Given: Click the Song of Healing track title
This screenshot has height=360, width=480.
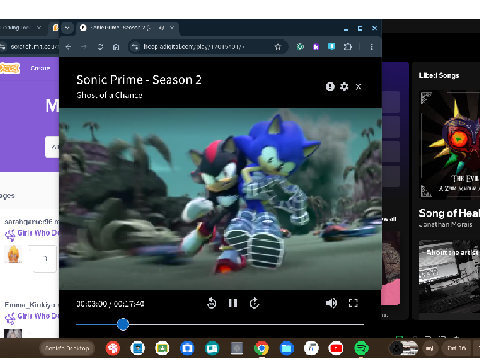Looking at the screenshot, I should [449, 213].
